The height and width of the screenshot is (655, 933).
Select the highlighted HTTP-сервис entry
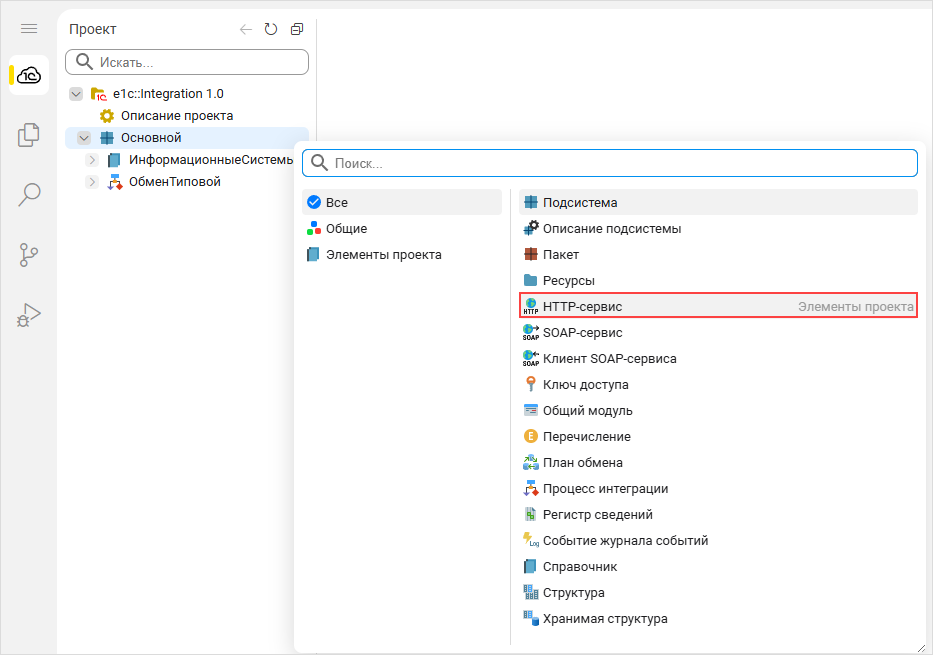(x=580, y=306)
